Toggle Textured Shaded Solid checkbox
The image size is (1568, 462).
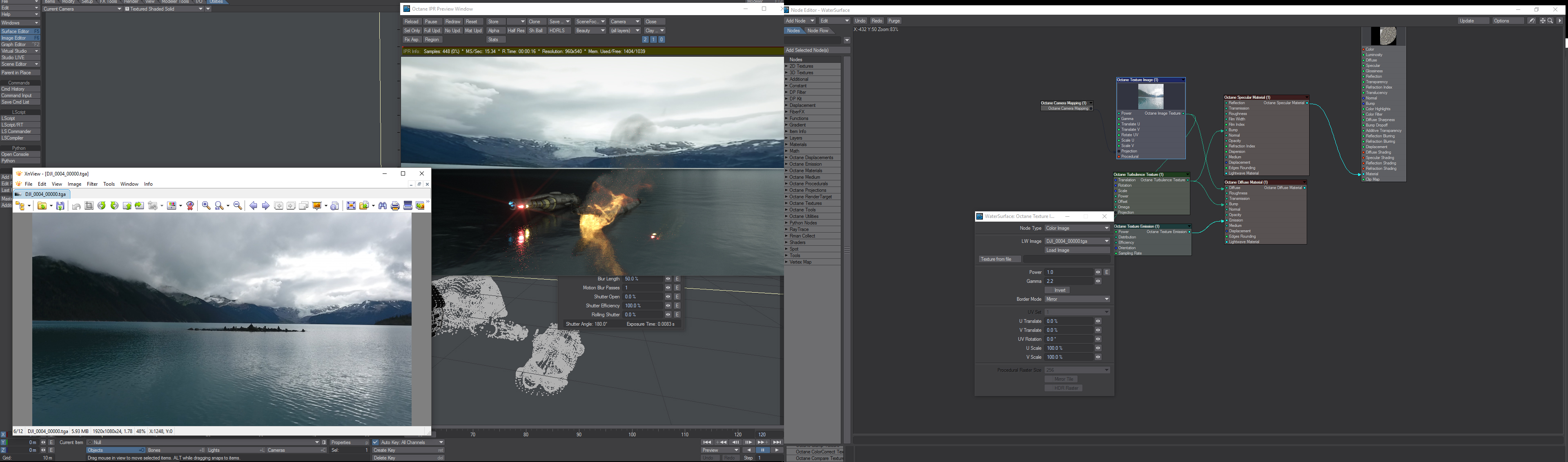tap(127, 9)
